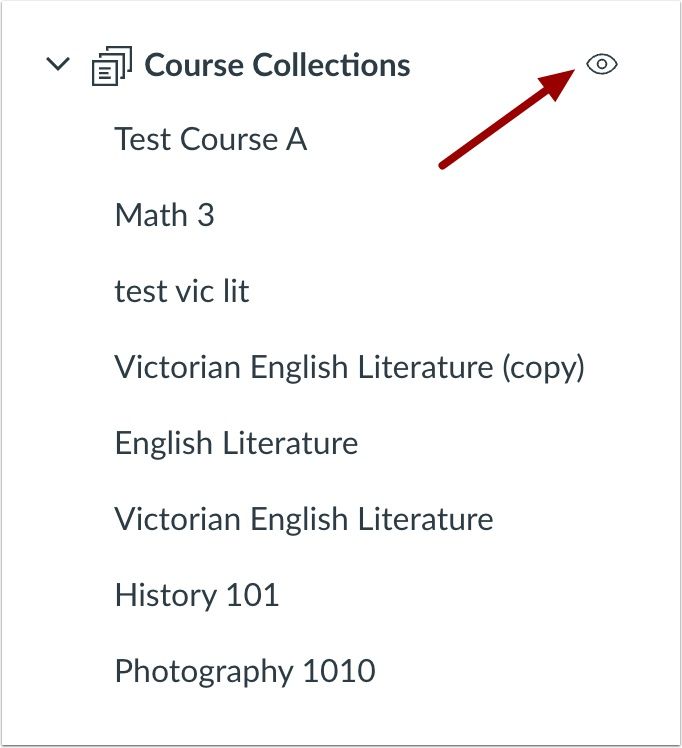Viewport: 682px width, 748px height.
Task: Open the History 101 course
Action: [x=196, y=595]
